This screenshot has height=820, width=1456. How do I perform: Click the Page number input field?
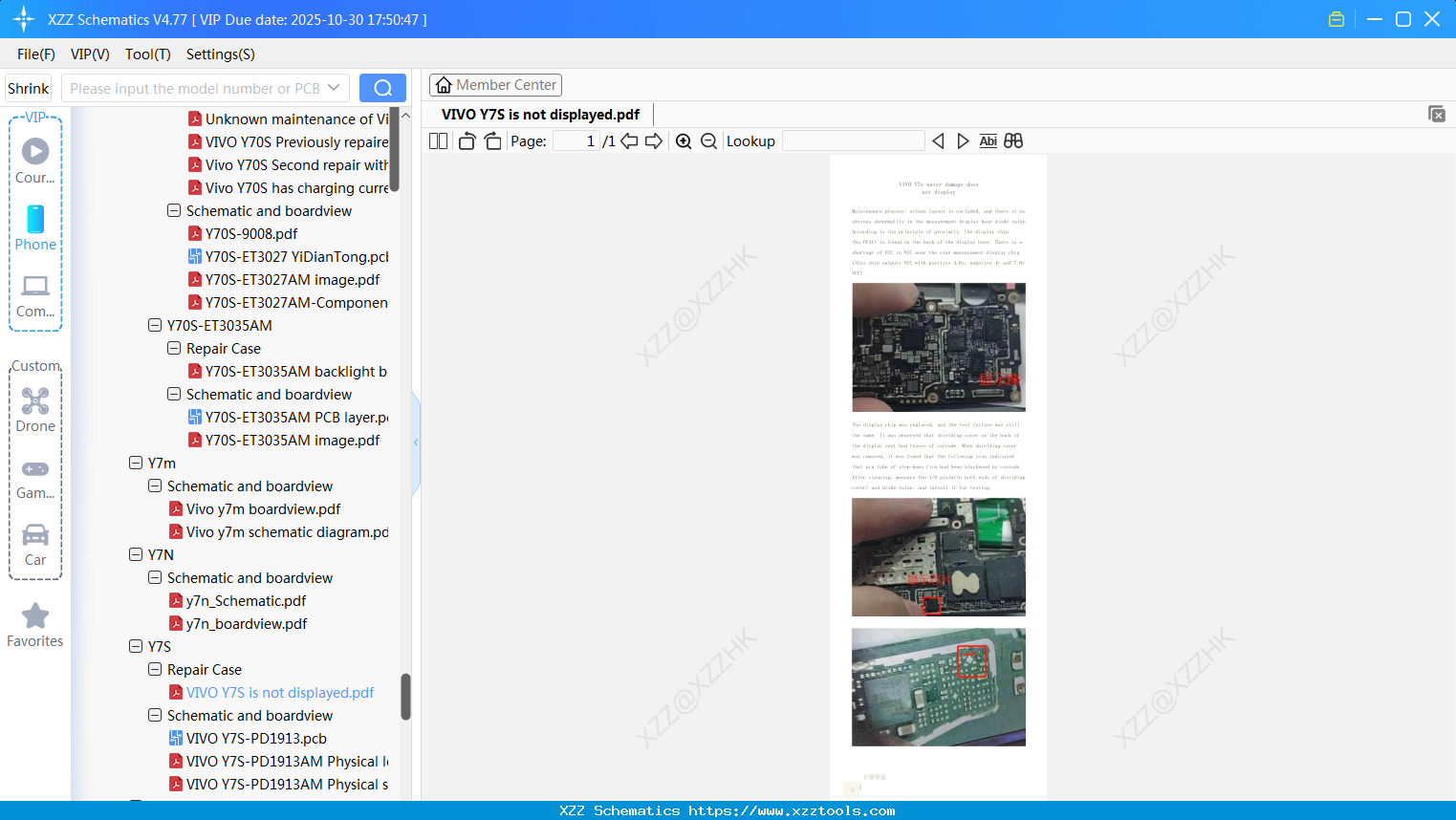pyautogui.click(x=576, y=141)
